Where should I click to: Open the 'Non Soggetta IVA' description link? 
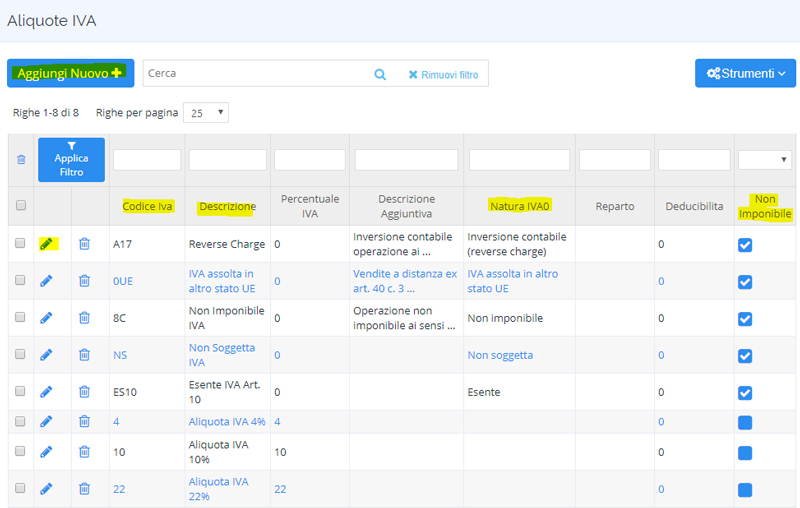[222, 355]
